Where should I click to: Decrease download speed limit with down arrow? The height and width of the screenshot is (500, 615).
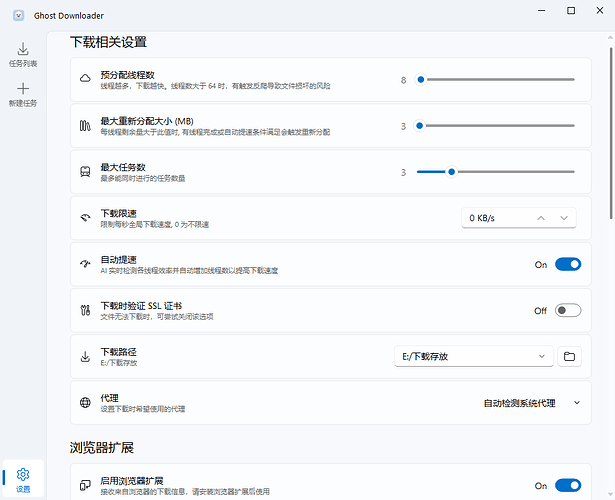[565, 218]
